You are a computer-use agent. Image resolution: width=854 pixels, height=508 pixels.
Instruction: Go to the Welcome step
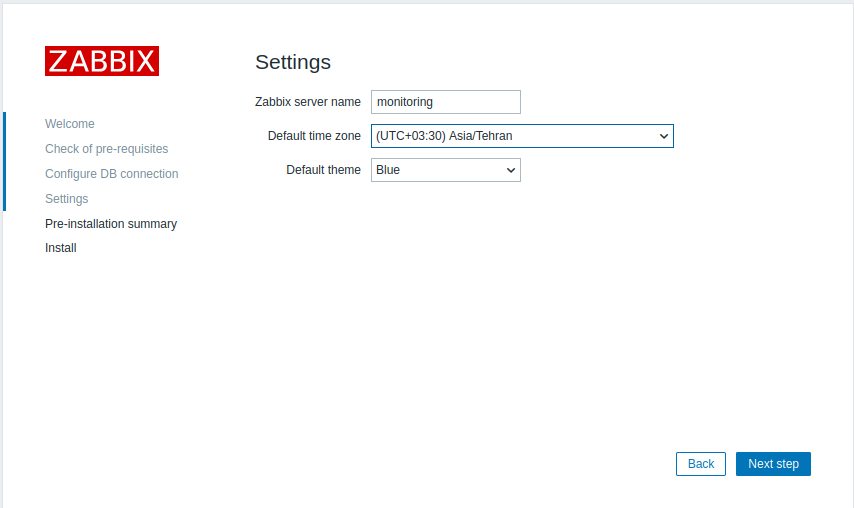(70, 124)
